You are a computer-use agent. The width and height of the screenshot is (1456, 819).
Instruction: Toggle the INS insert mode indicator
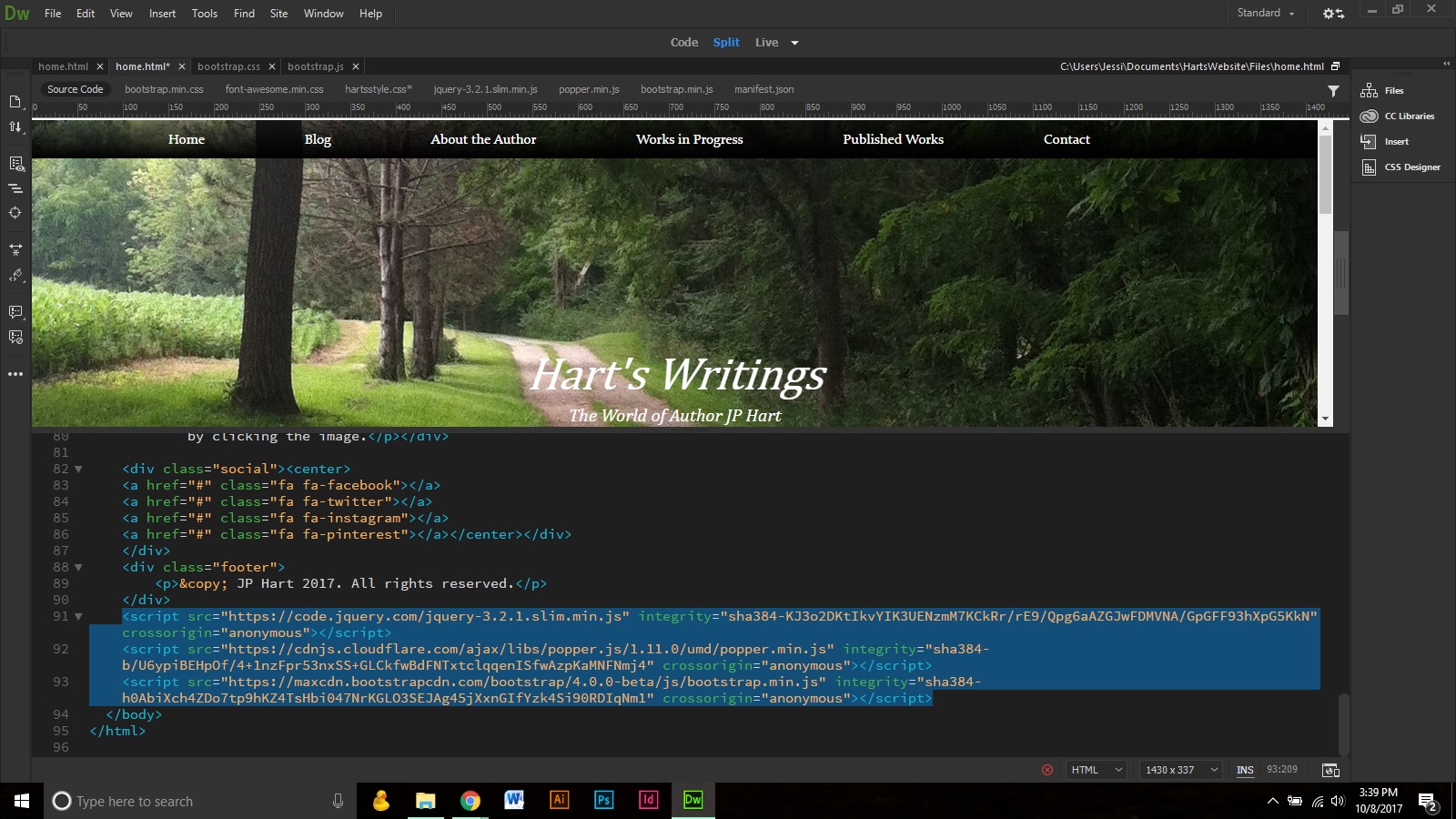(x=1245, y=770)
